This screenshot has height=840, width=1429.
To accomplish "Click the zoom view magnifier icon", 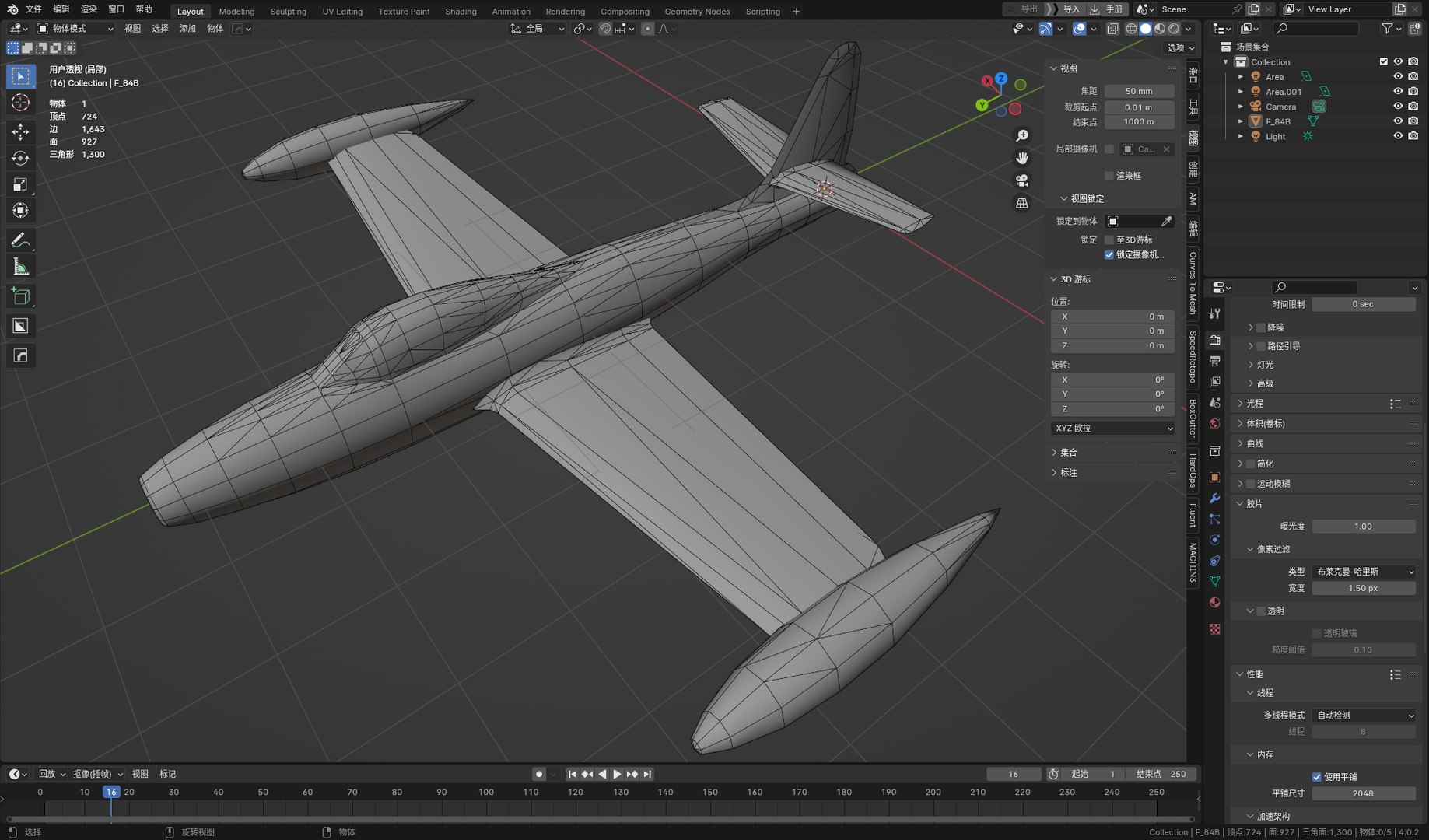I will tap(1022, 136).
